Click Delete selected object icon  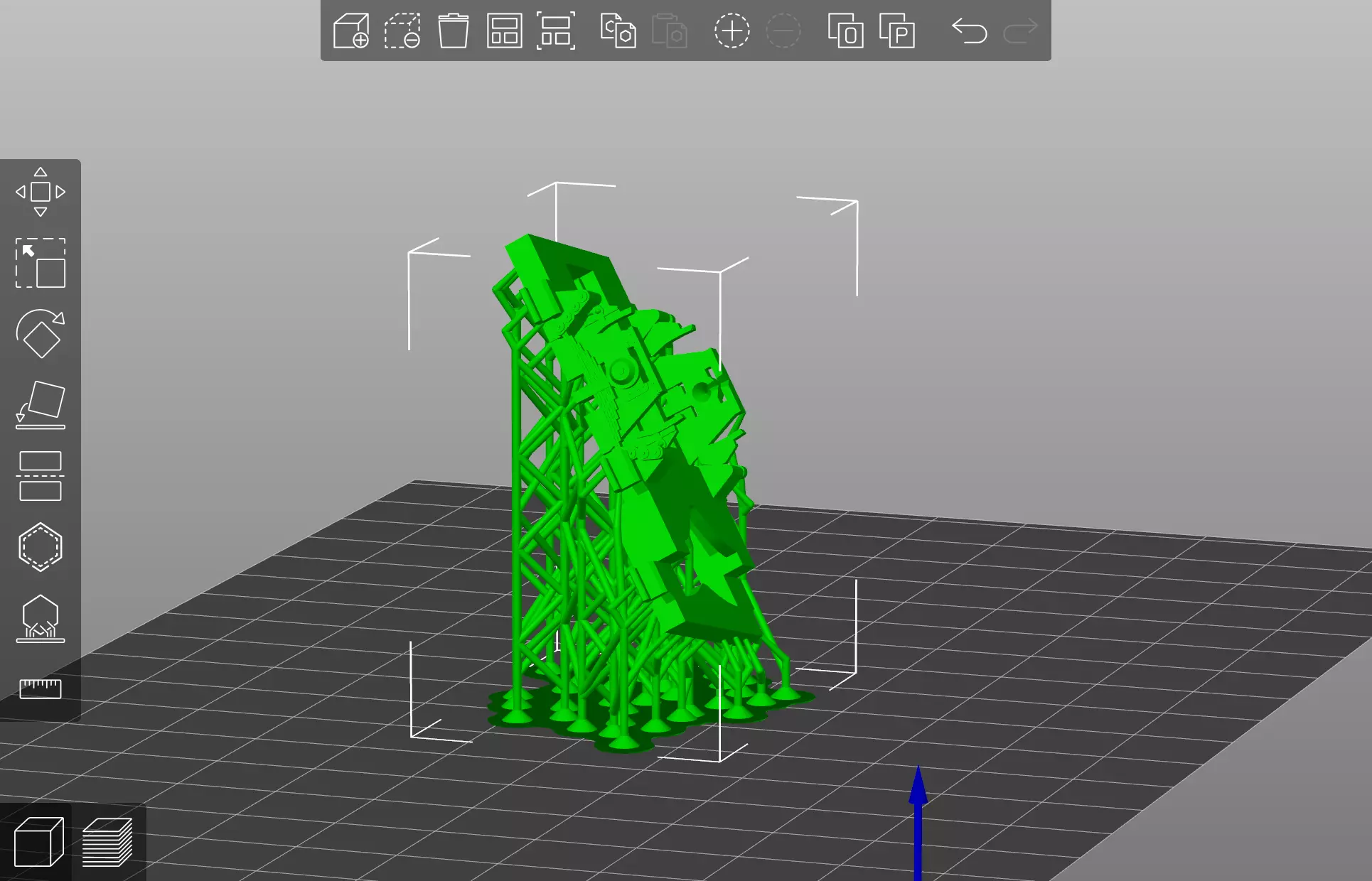(402, 31)
